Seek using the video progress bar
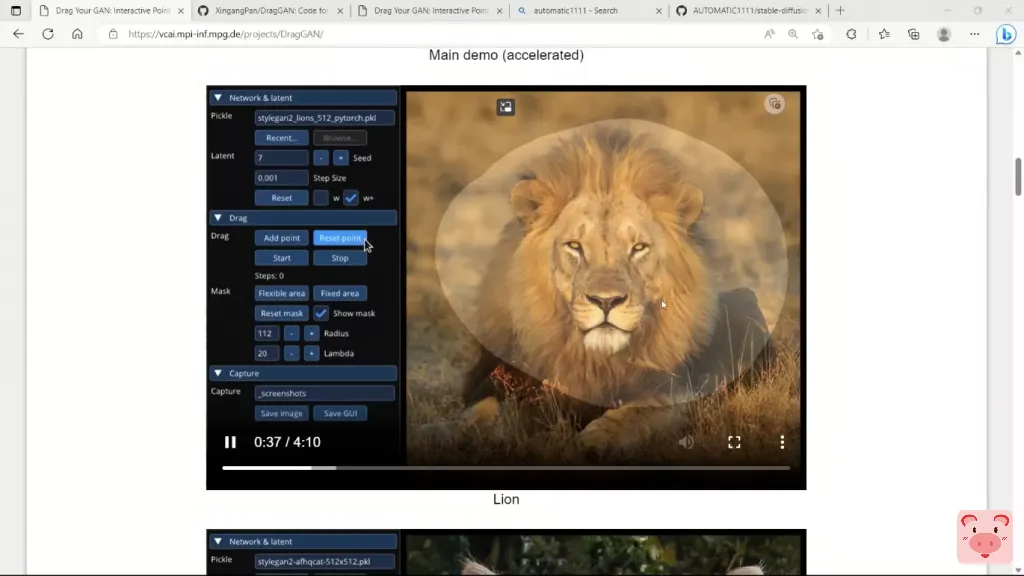The image size is (1024, 576). click(506, 468)
